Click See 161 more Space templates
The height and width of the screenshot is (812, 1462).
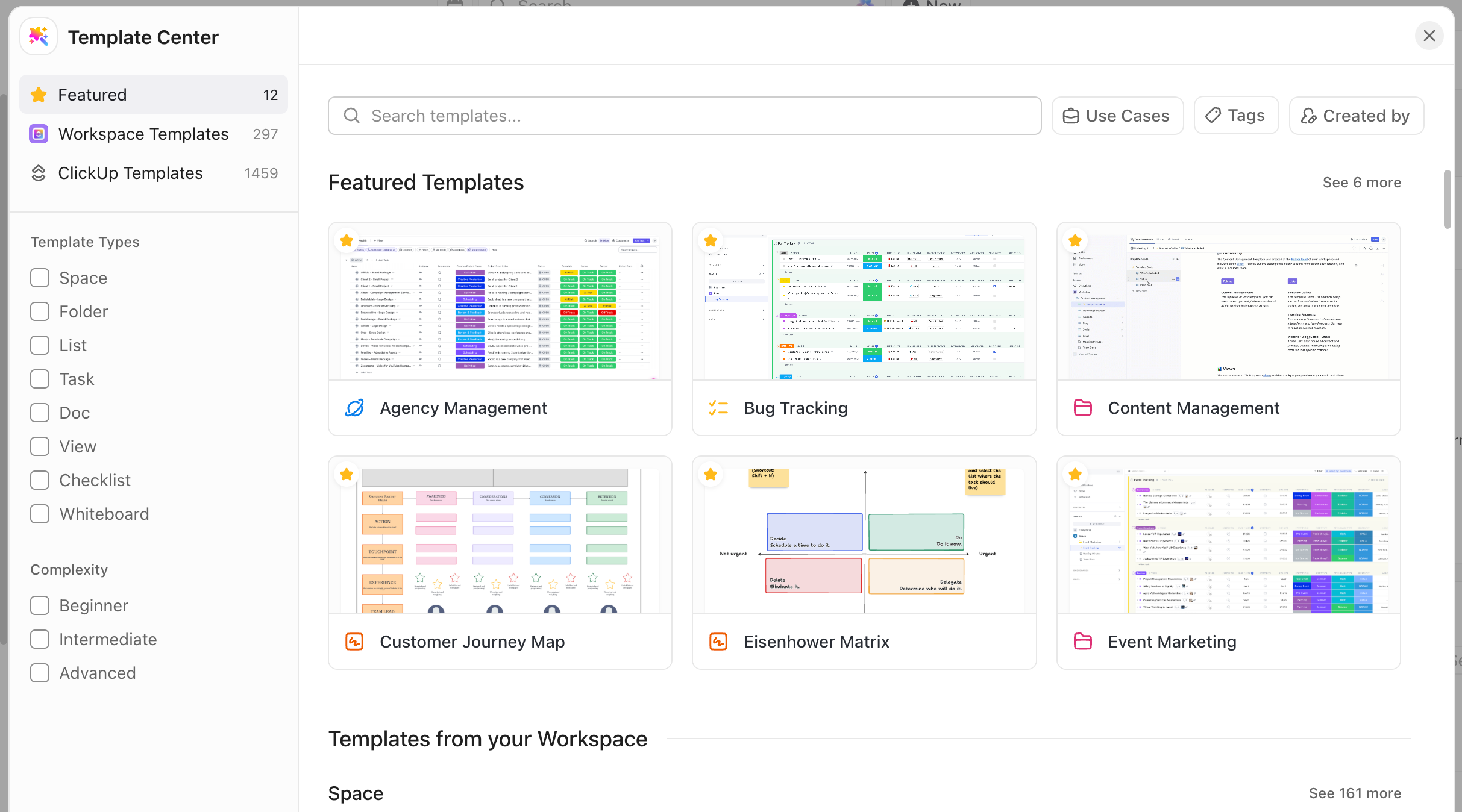[1354, 793]
